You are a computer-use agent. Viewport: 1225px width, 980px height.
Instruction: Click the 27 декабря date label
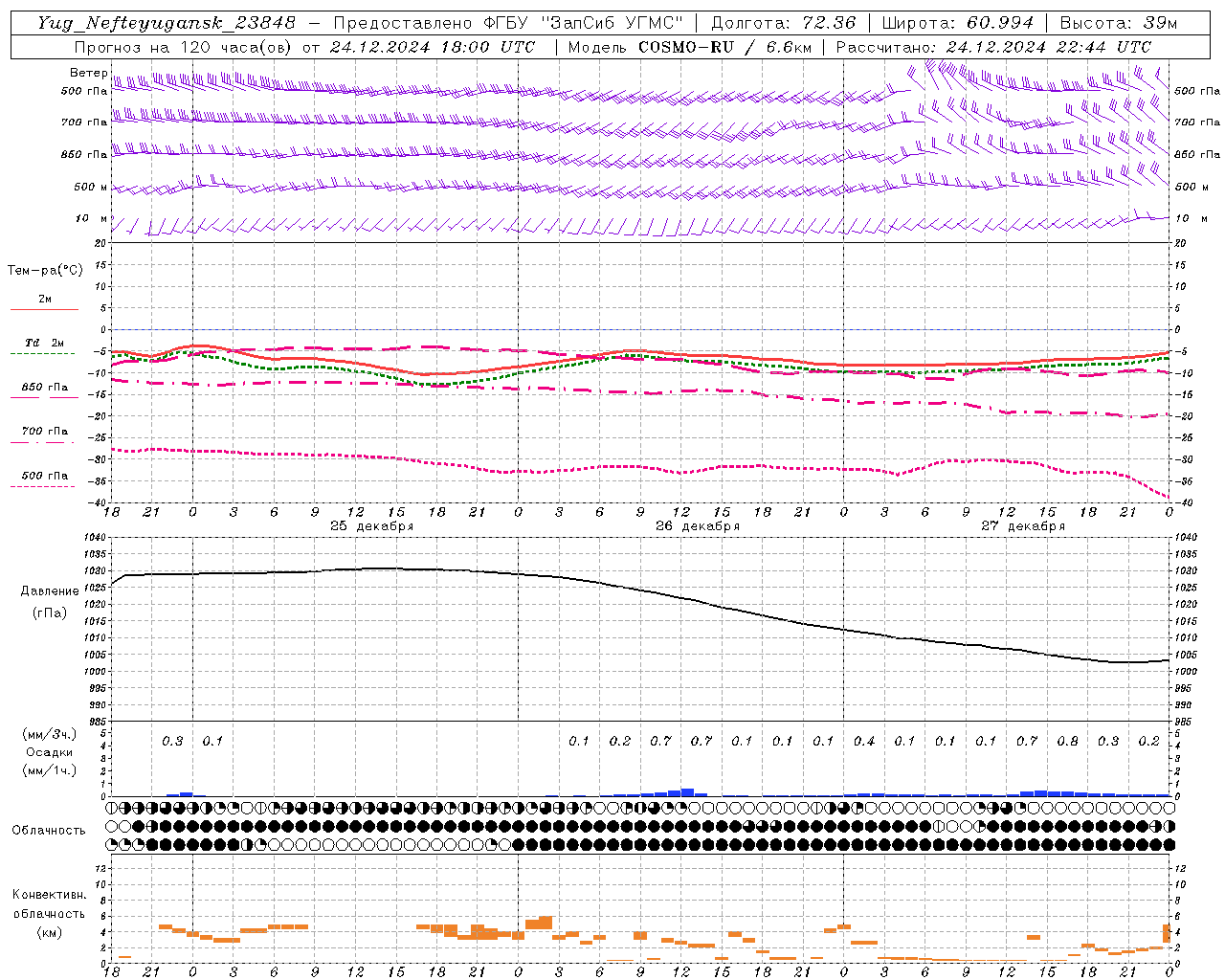coord(1023,526)
